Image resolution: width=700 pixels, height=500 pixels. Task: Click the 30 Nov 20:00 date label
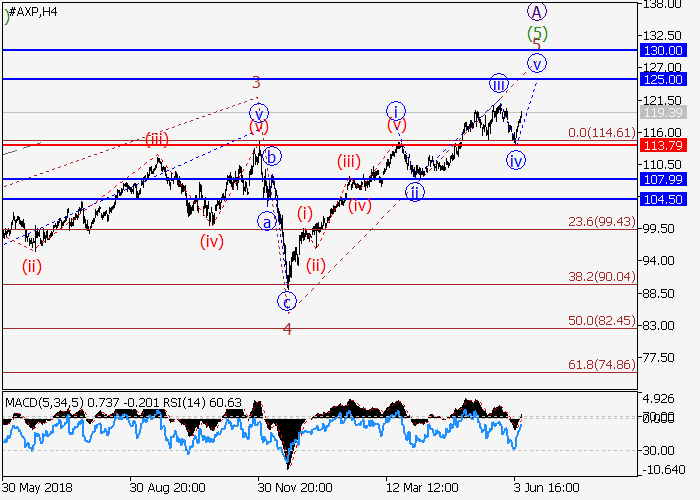[x=297, y=487]
